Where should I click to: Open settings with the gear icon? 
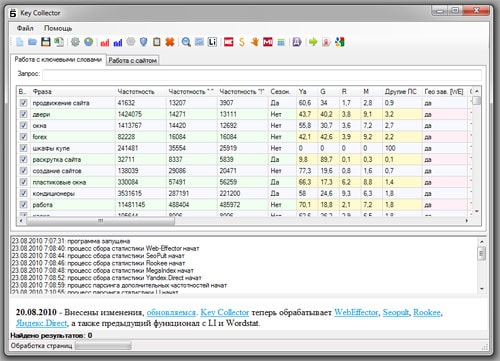(75, 42)
